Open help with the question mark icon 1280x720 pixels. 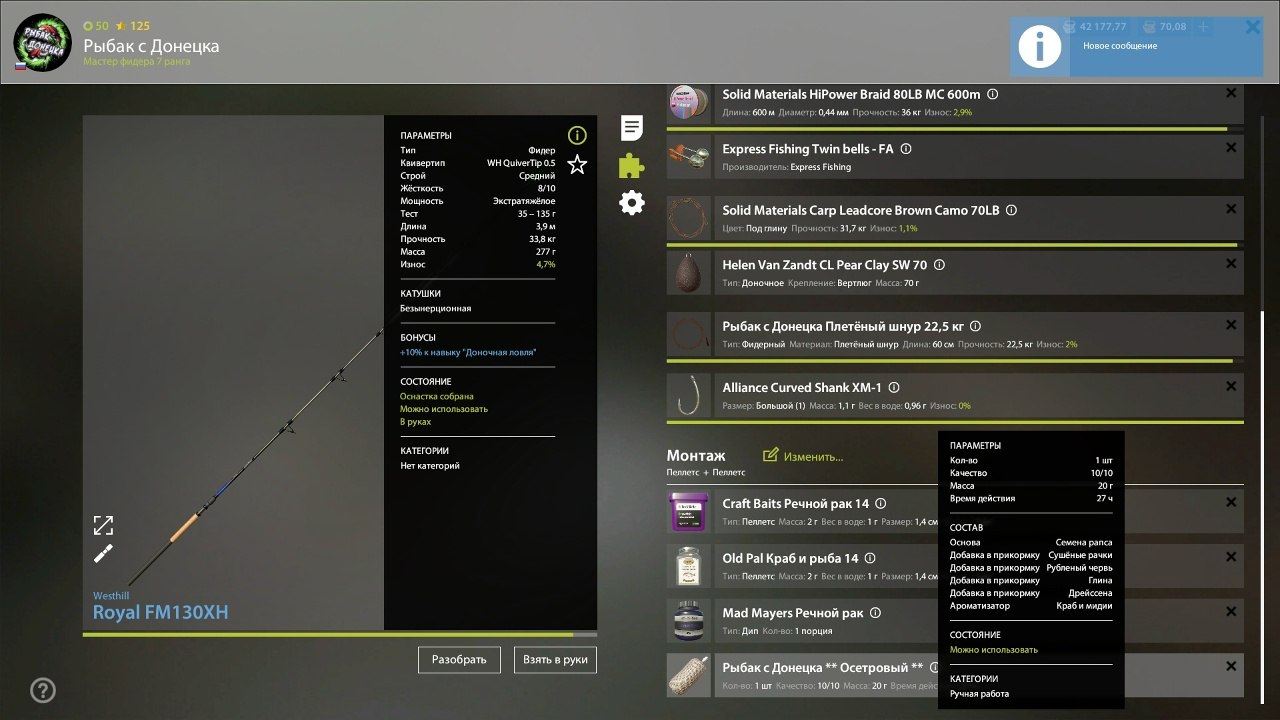pyautogui.click(x=43, y=690)
